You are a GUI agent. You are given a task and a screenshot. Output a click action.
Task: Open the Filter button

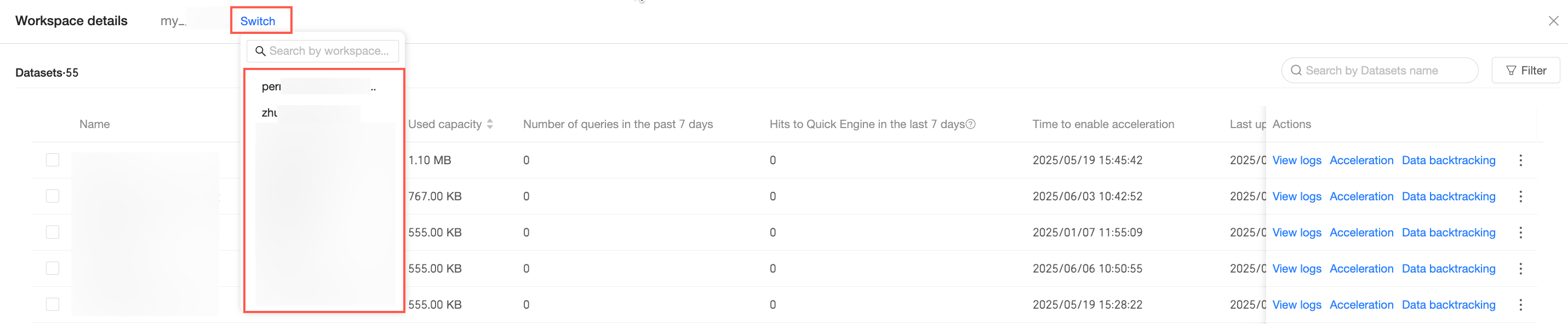[x=1525, y=71]
